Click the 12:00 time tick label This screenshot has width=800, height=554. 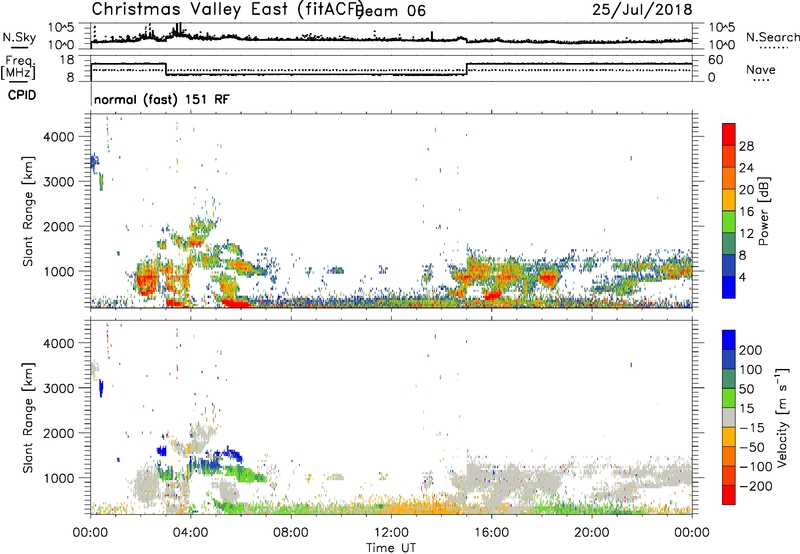coord(391,533)
